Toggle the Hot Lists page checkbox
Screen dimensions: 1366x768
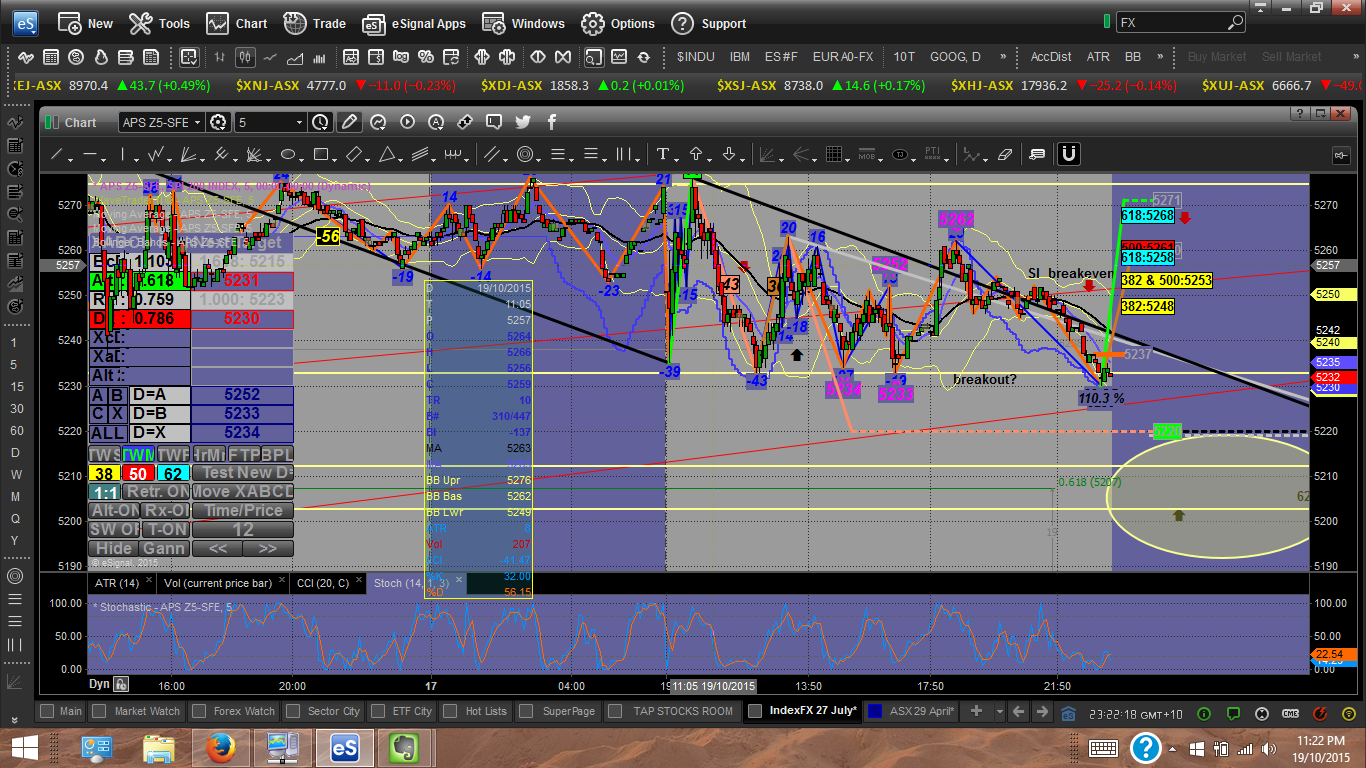[x=449, y=711]
